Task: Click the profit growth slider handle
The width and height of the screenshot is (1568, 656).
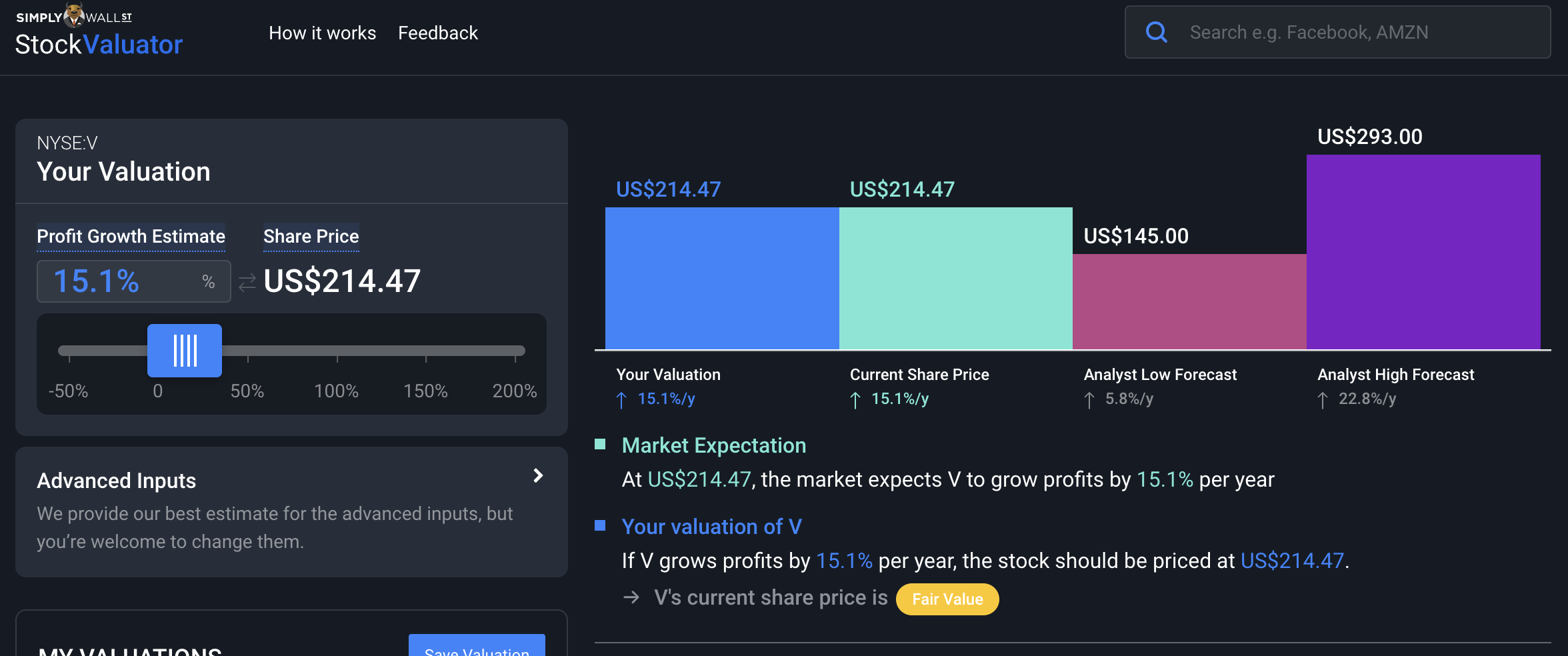Action: pos(185,351)
